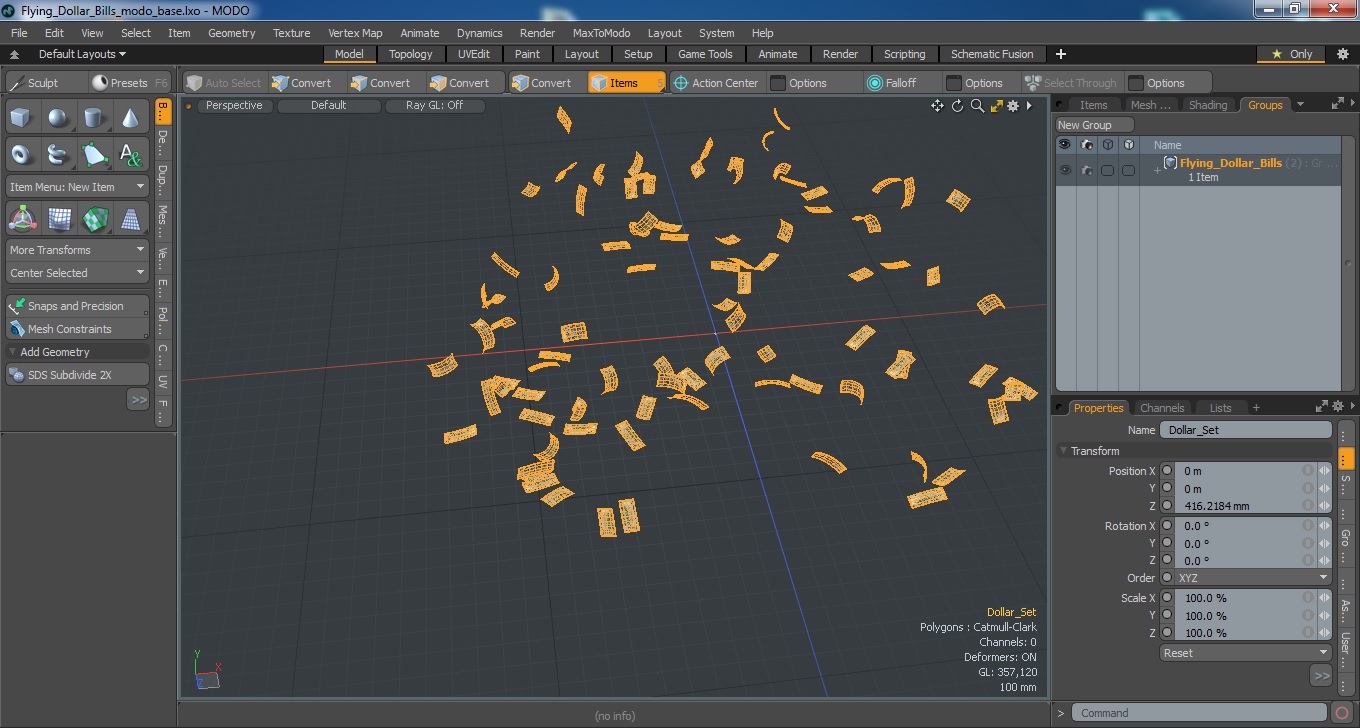Open More Transforms dropdown
1360x728 pixels.
click(77, 250)
